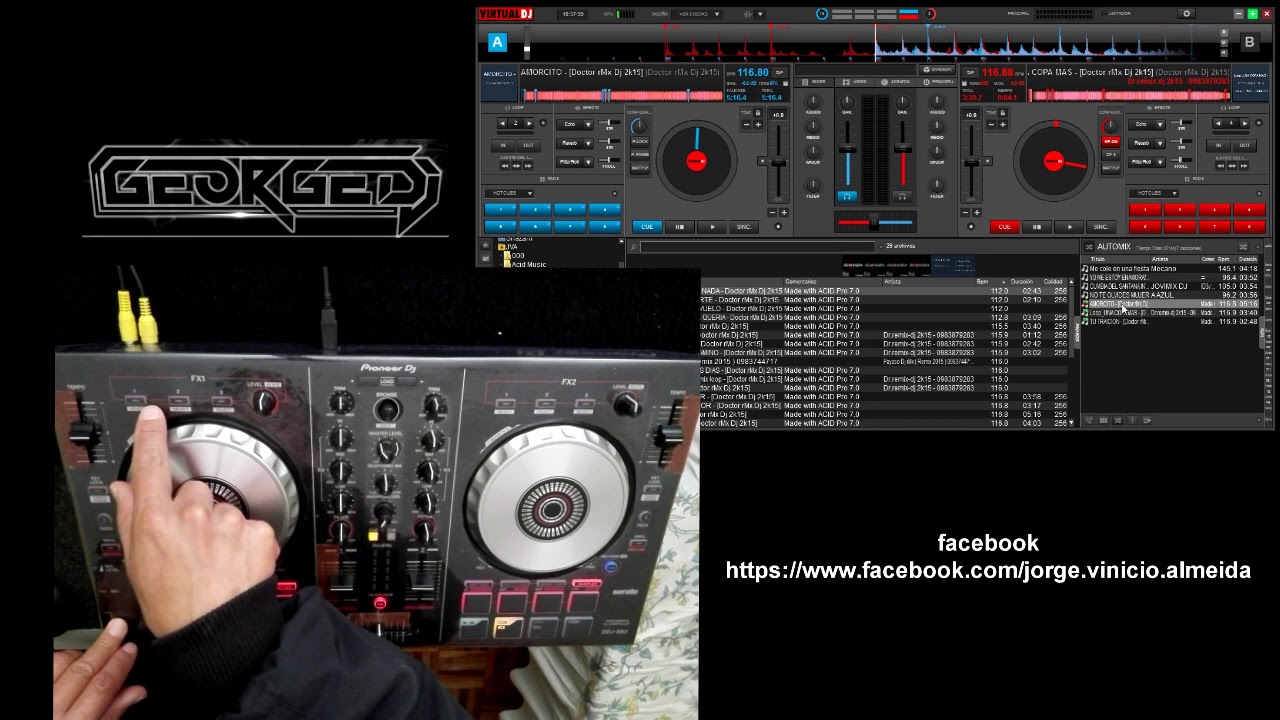Lower deck A key with minus
Screen dimensions: 1280x720
click(x=747, y=125)
